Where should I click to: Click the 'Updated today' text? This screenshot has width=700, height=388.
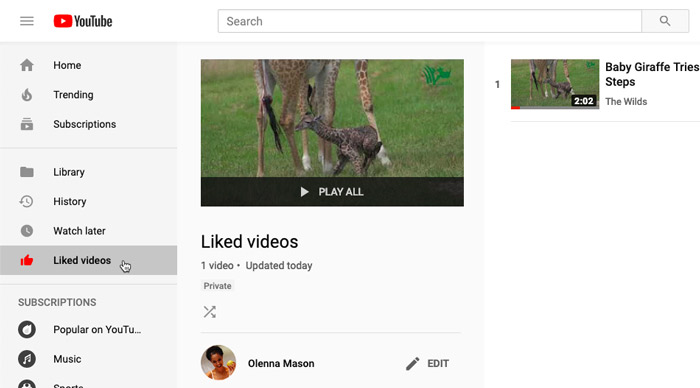coord(279,266)
